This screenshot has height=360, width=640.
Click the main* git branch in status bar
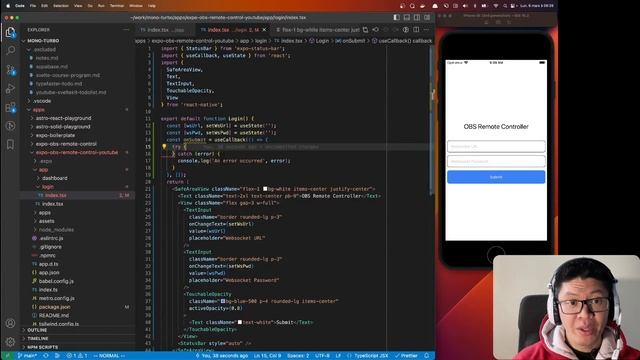pos(27,356)
